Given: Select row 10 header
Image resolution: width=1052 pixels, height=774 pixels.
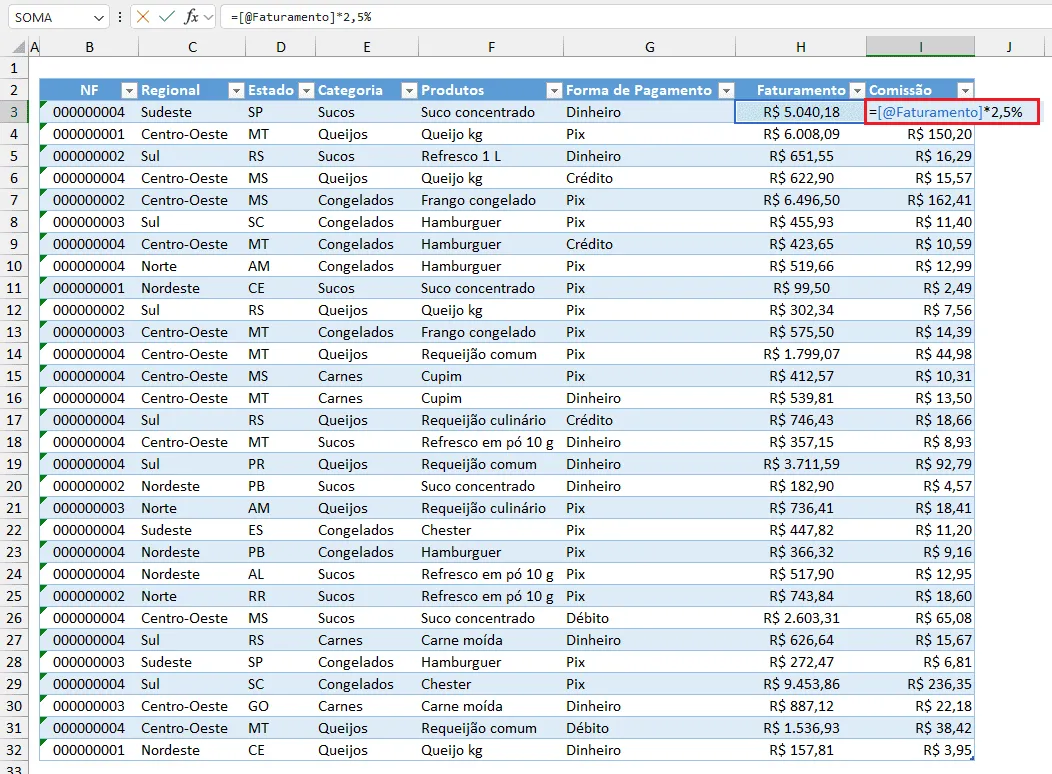Looking at the screenshot, I should point(14,266).
